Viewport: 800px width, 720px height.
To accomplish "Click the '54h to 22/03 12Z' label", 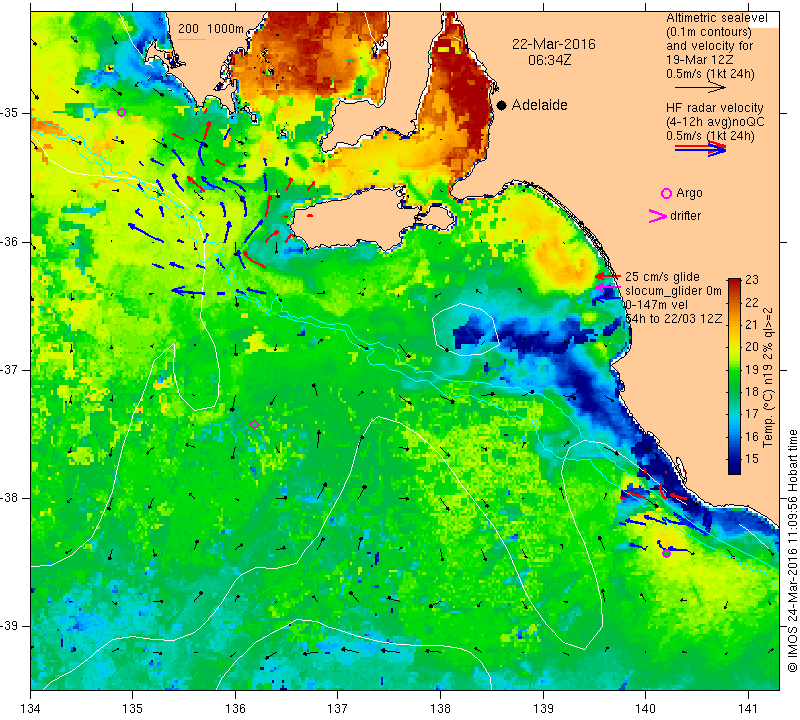I will coord(673,318).
